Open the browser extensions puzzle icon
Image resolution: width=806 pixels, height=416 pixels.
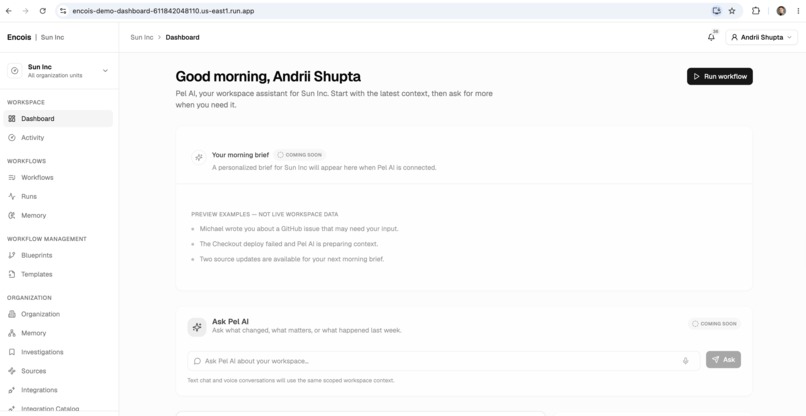click(756, 11)
